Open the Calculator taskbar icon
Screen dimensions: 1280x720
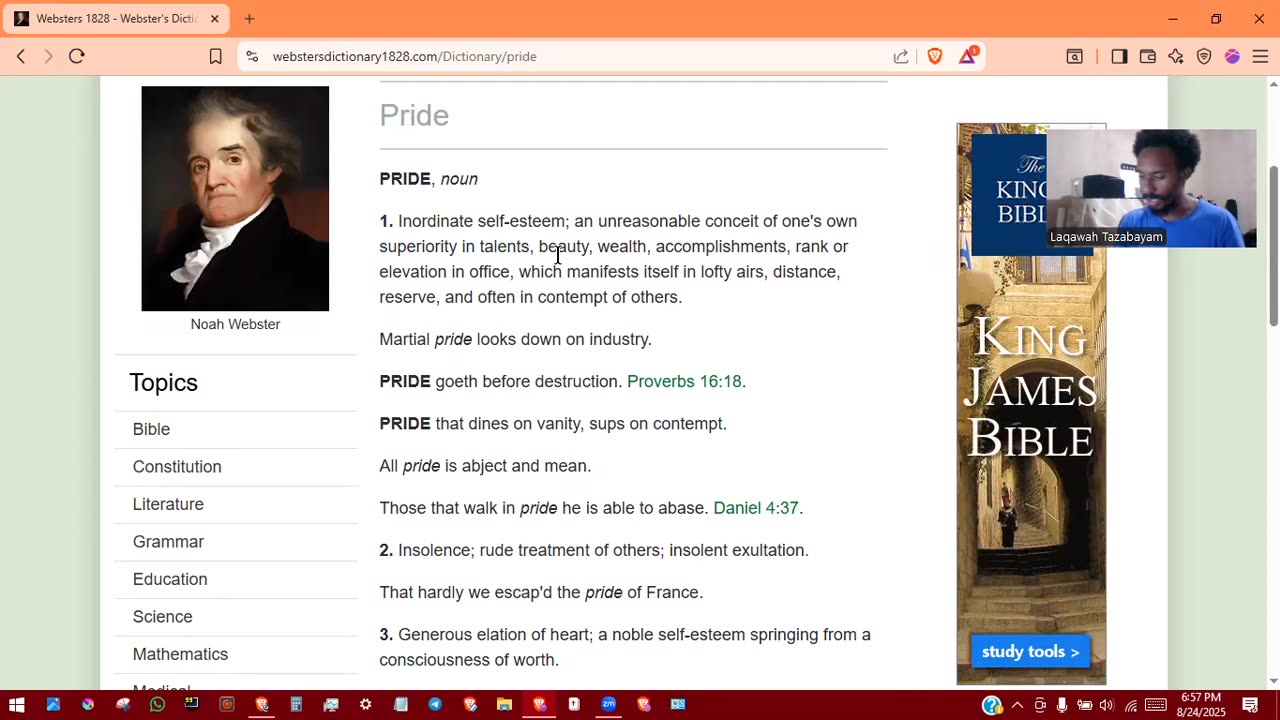coord(296,705)
